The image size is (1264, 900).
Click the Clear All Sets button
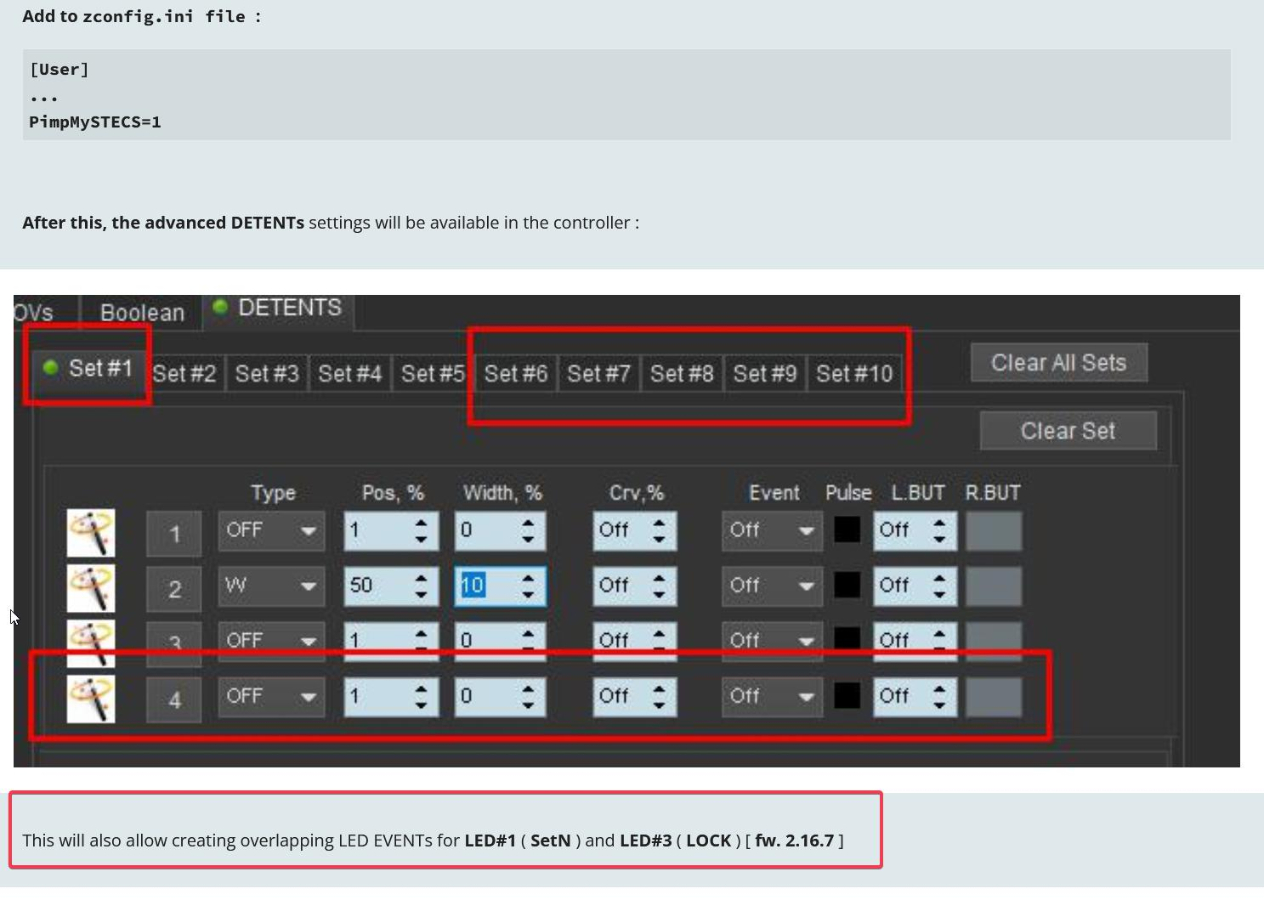(1059, 362)
